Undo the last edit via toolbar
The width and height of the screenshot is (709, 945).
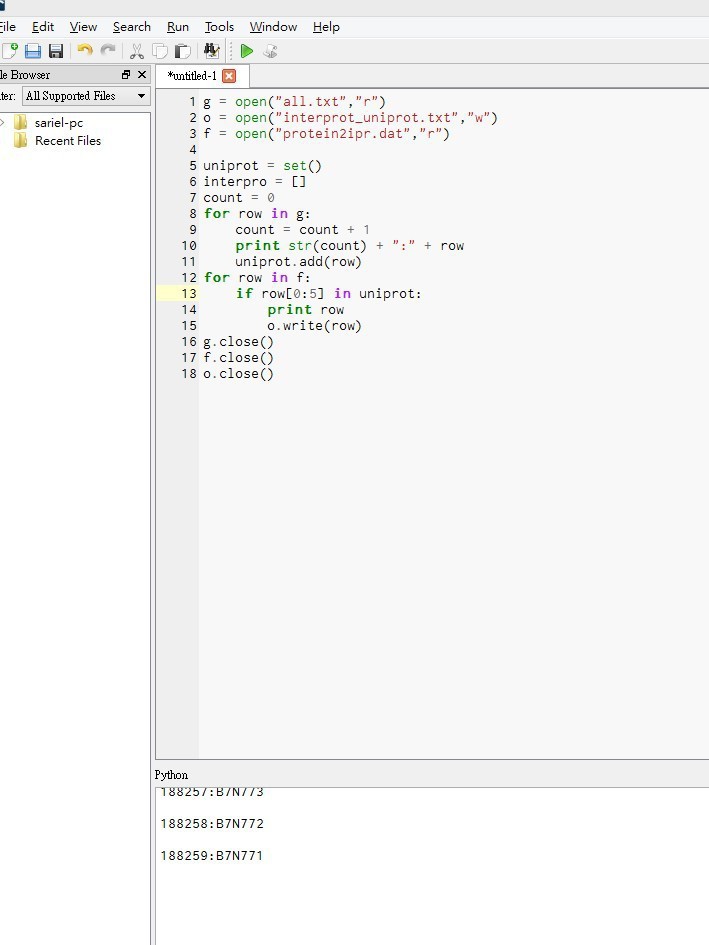coord(84,51)
